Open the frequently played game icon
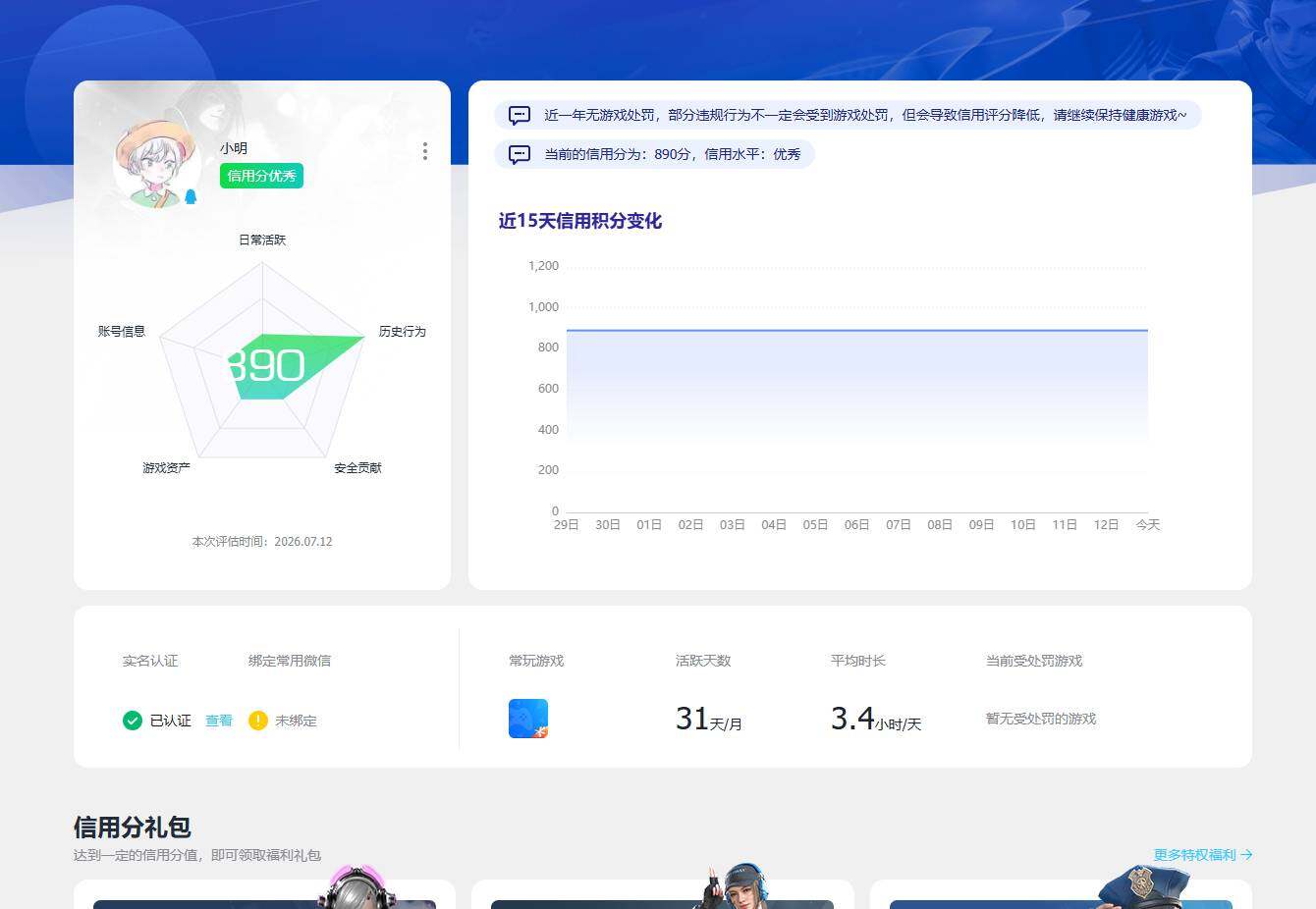Screen dimensions: 1316x909 528,719
